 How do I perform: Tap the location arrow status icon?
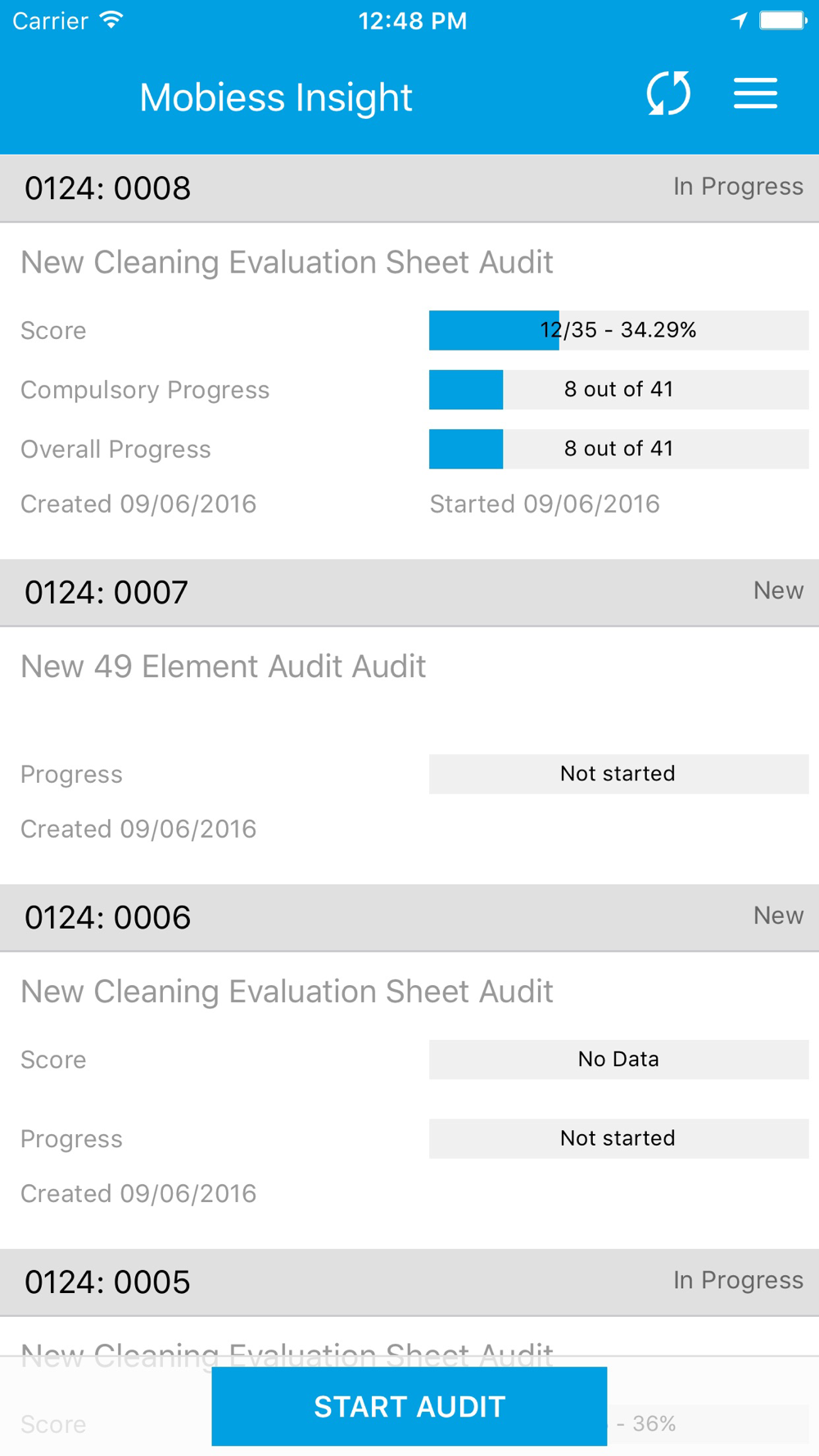click(739, 20)
